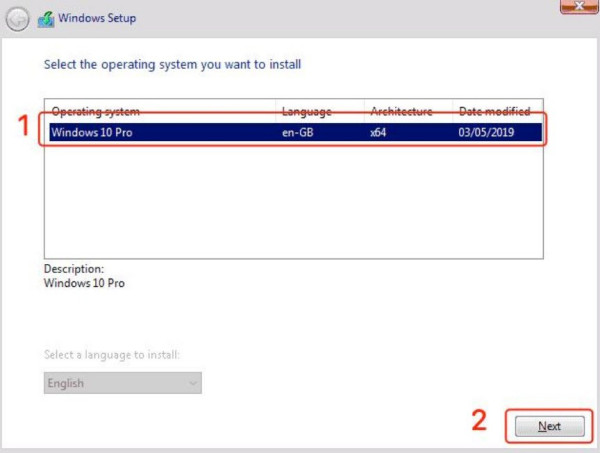
Task: Click the language dropdown chevron arrow
Action: tap(192, 383)
